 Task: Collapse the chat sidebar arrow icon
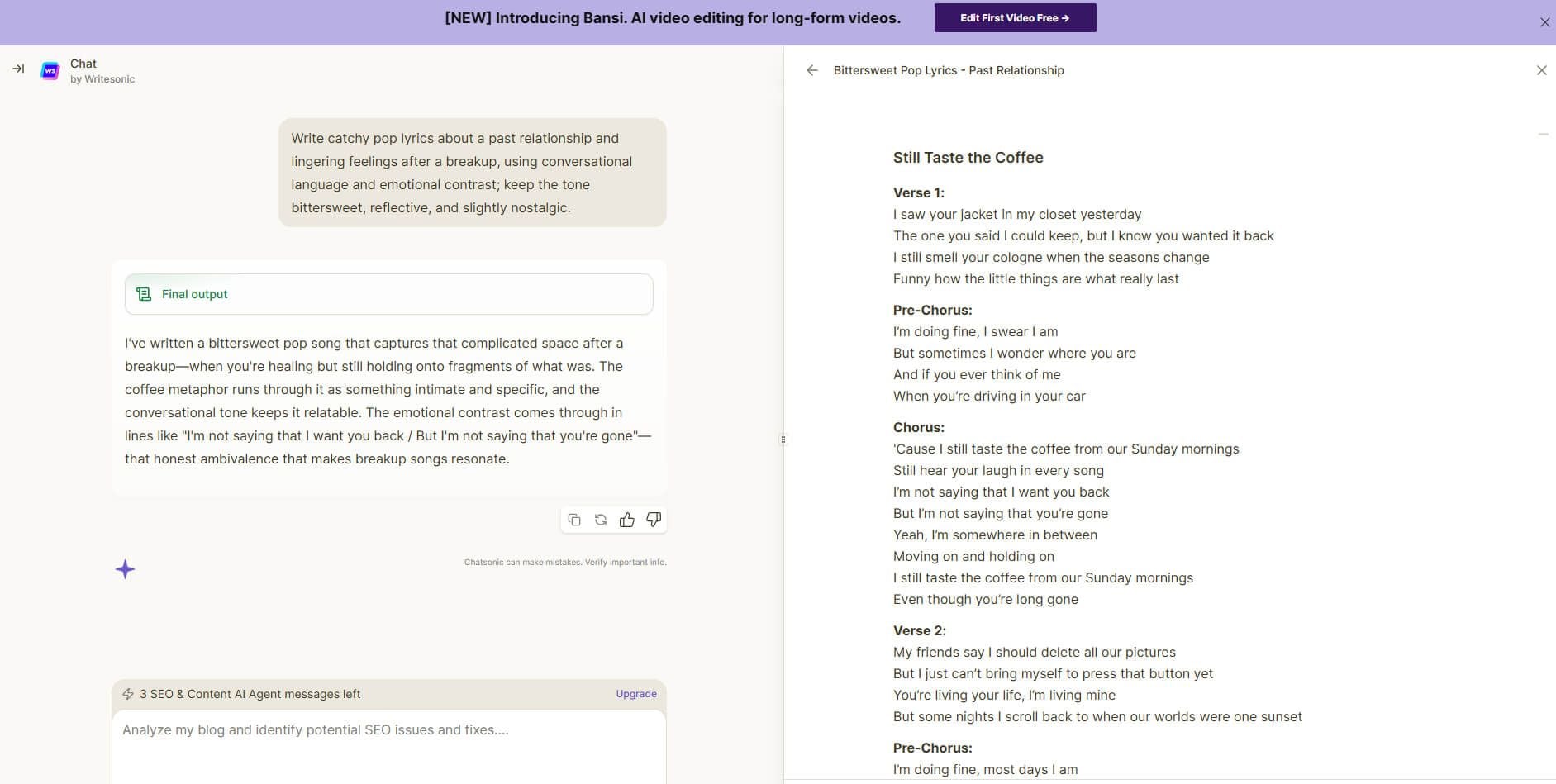coord(18,69)
